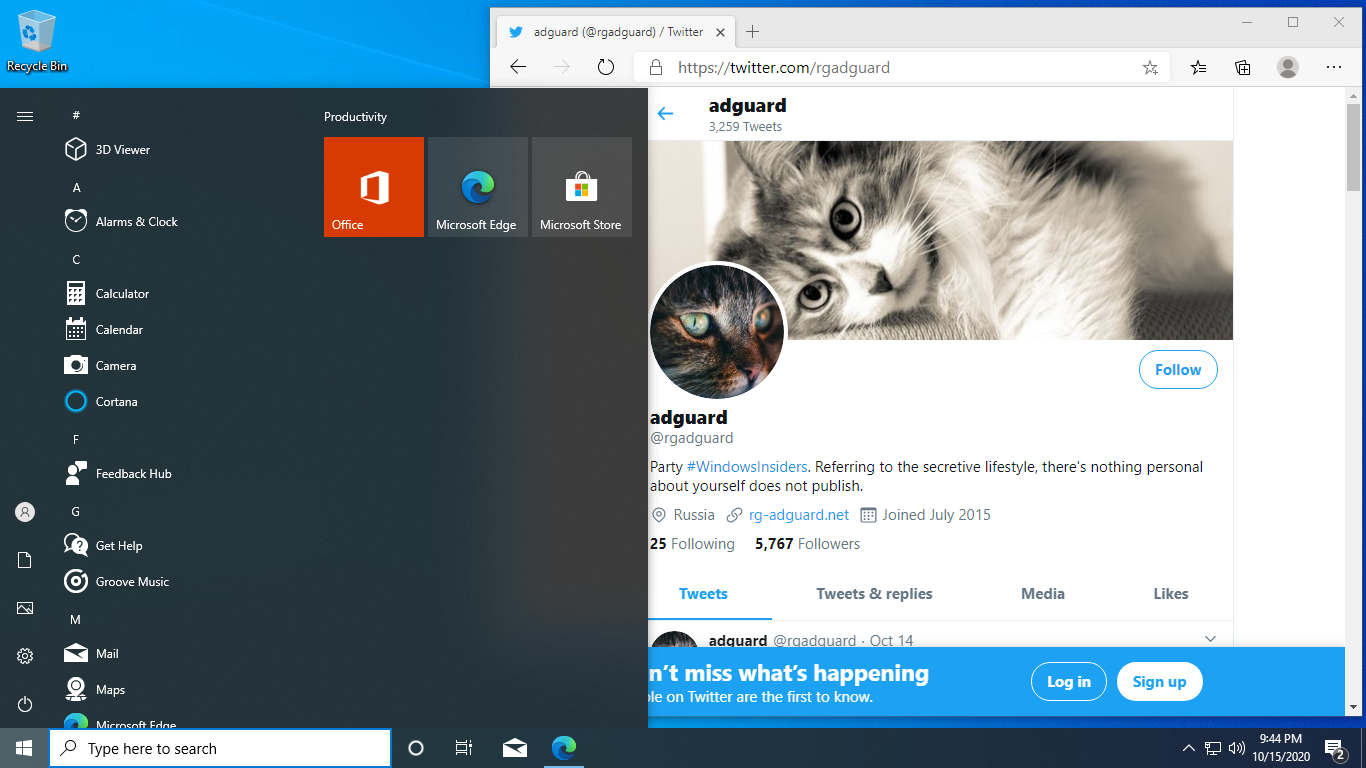Open Edge Favorites list
Image resolution: width=1366 pixels, height=768 pixels.
[1198, 68]
